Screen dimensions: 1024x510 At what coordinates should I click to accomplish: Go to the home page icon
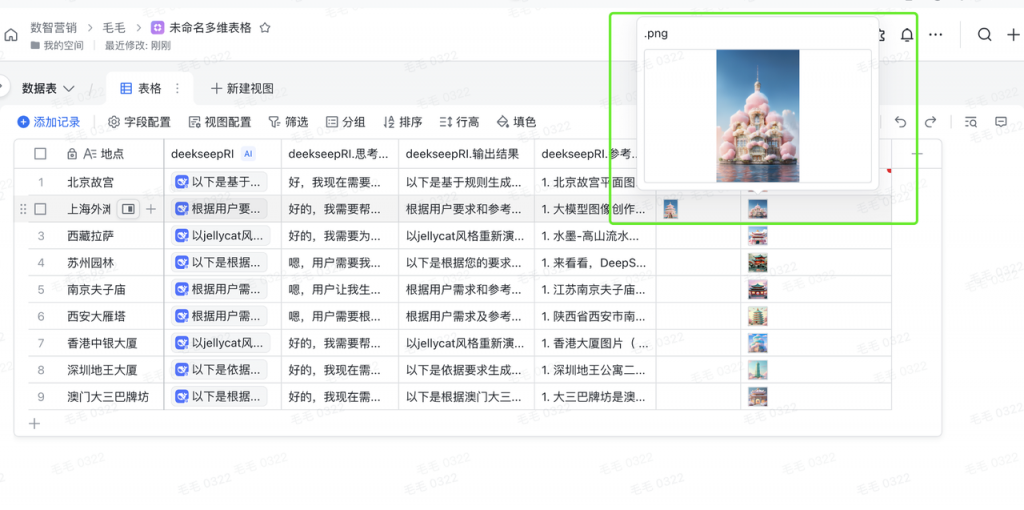click(11, 35)
